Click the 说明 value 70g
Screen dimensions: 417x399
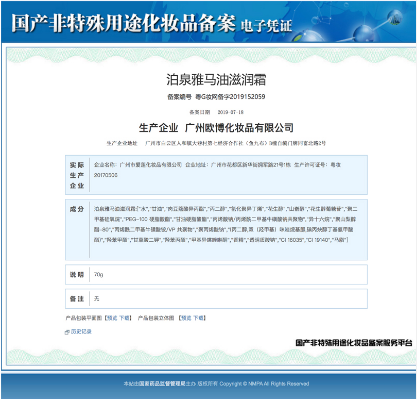click(x=99, y=275)
